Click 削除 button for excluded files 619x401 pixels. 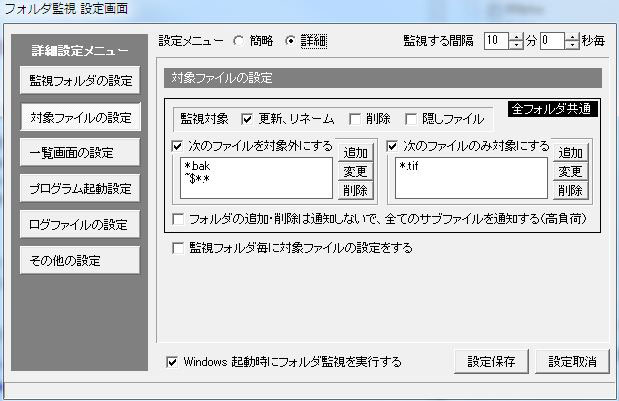pos(355,190)
